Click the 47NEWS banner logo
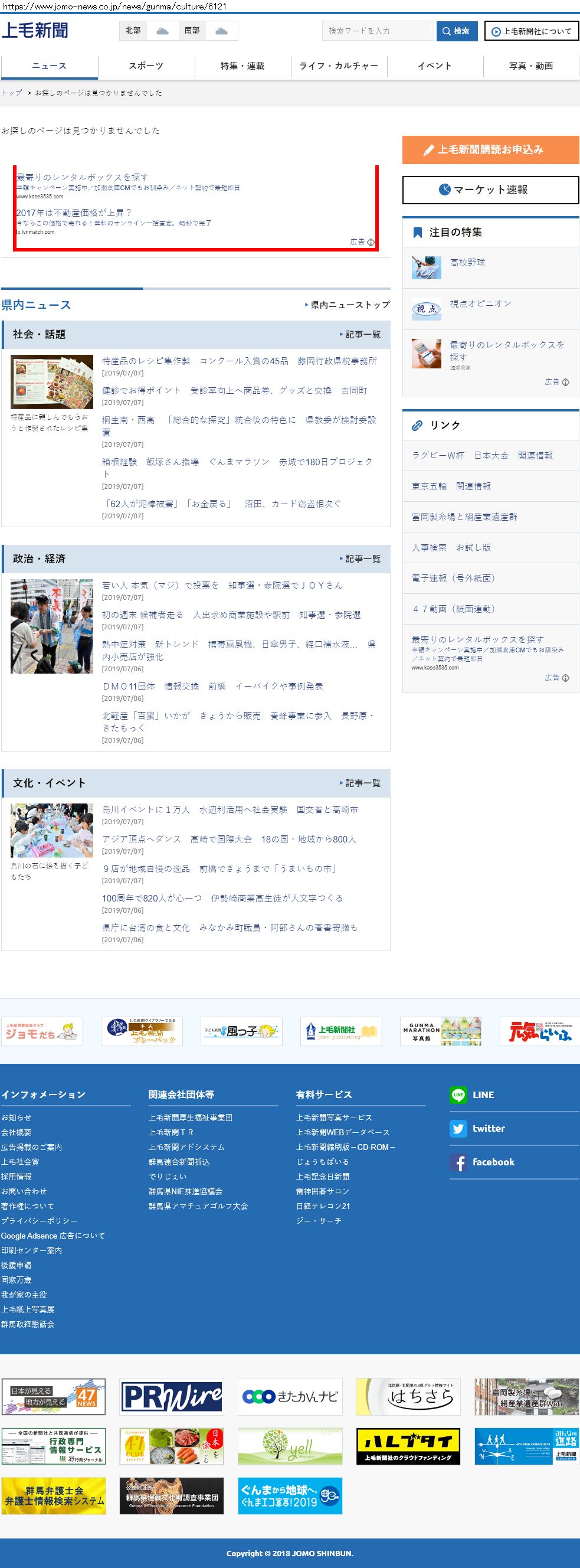The height and width of the screenshot is (1568, 580). pyautogui.click(x=54, y=1396)
